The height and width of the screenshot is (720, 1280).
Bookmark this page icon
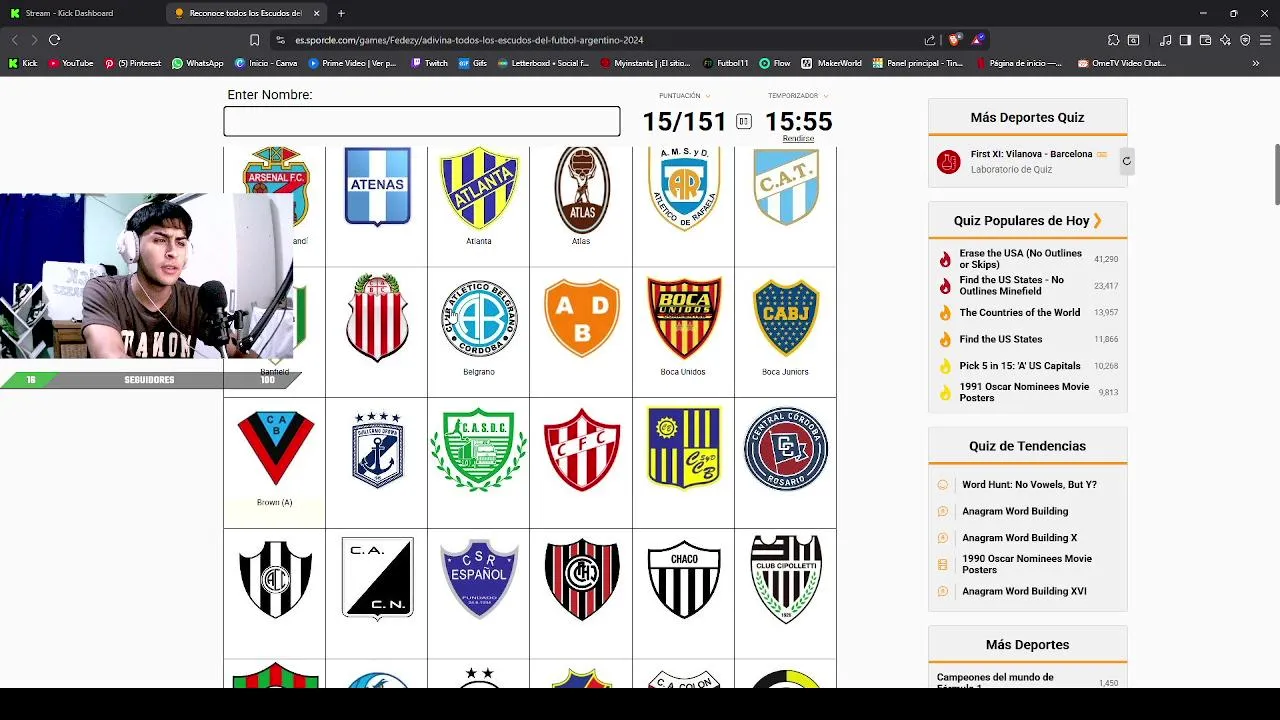(255, 40)
